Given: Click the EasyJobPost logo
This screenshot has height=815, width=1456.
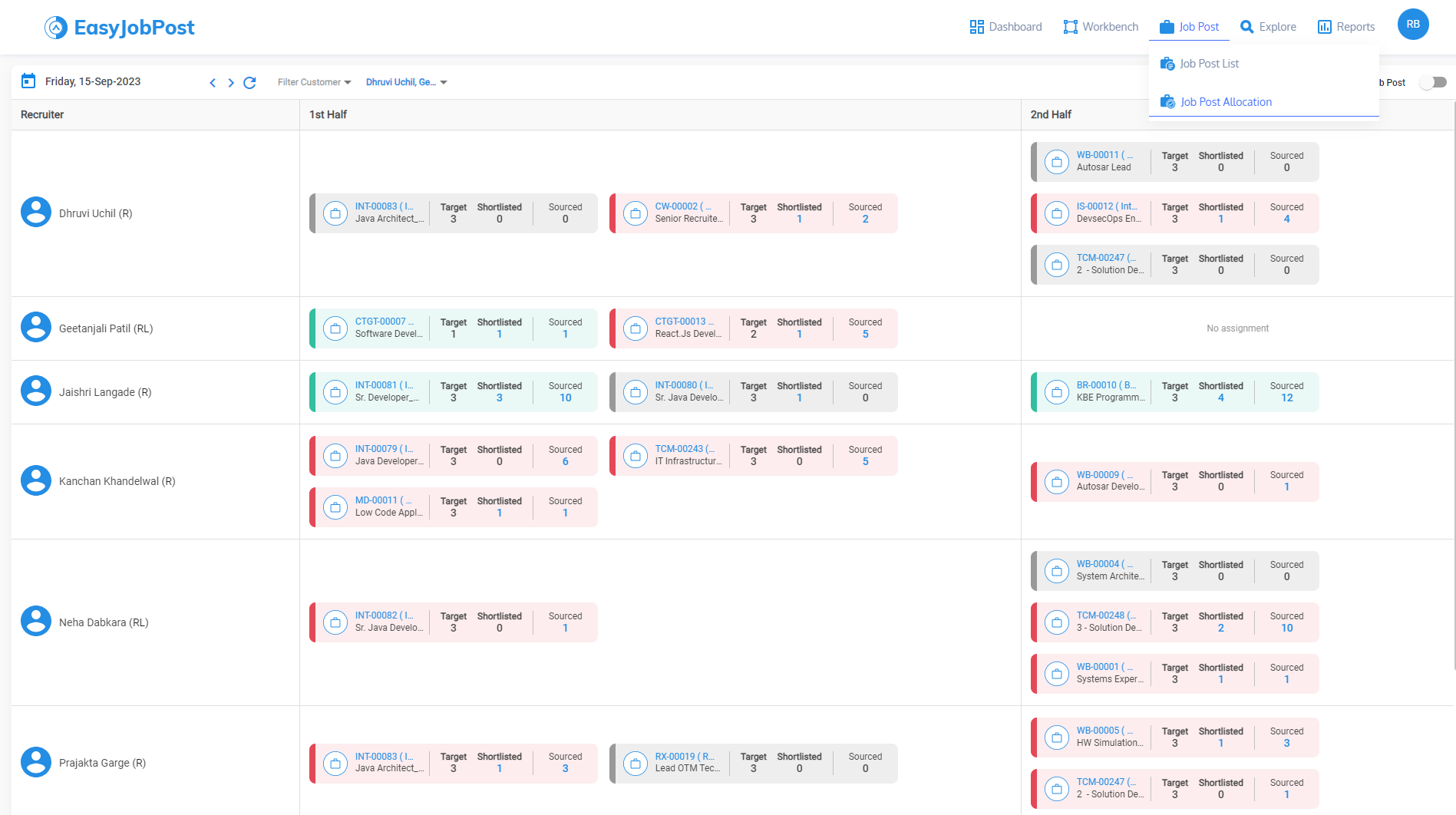Looking at the screenshot, I should 120,28.
